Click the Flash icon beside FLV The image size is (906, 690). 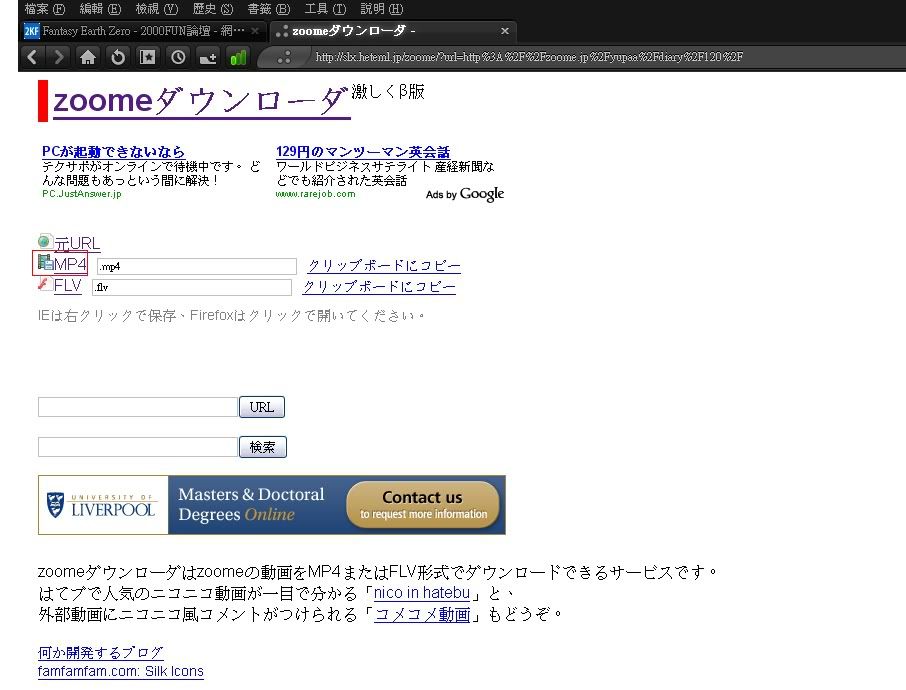pyautogui.click(x=44, y=283)
